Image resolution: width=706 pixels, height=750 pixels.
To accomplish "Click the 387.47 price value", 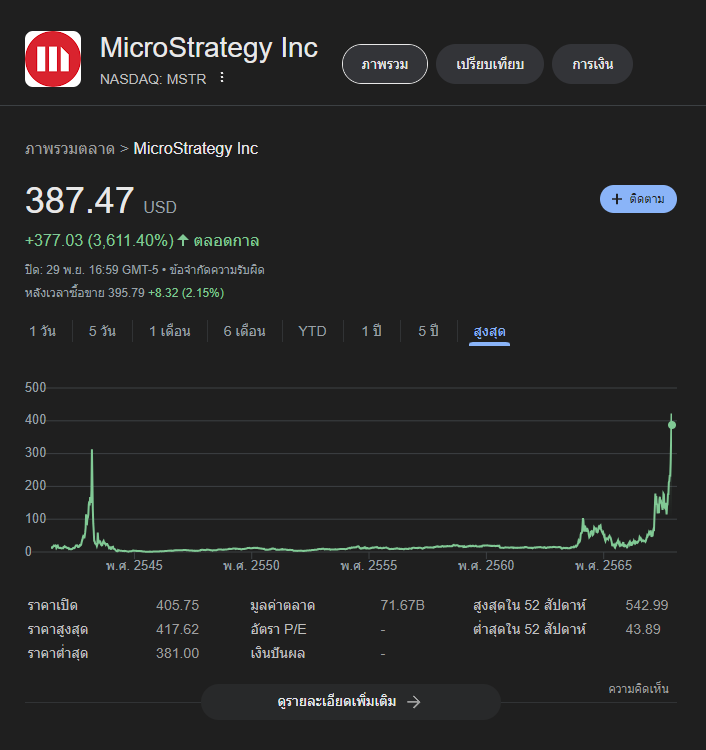I will pyautogui.click(x=79, y=200).
